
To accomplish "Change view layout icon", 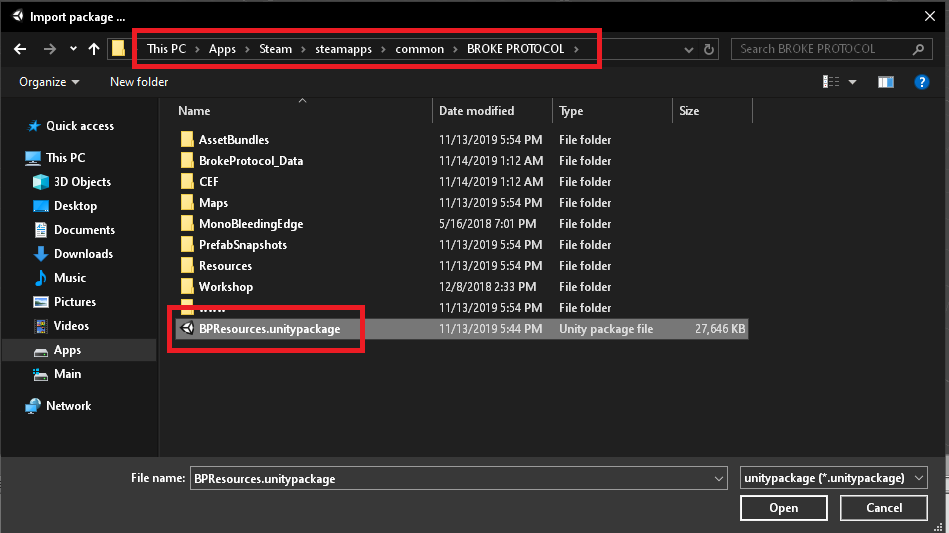I will point(831,82).
